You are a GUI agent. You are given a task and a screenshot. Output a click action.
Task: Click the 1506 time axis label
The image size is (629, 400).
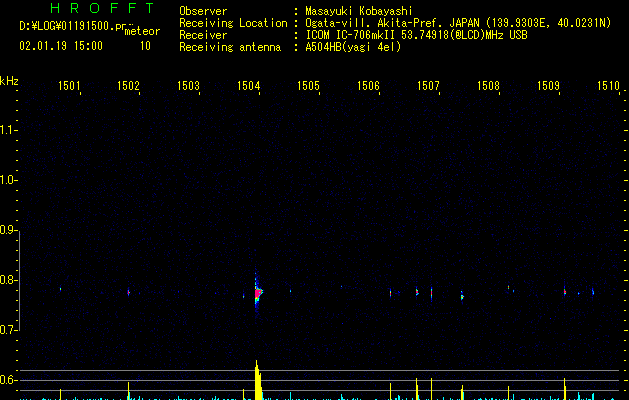click(x=368, y=85)
